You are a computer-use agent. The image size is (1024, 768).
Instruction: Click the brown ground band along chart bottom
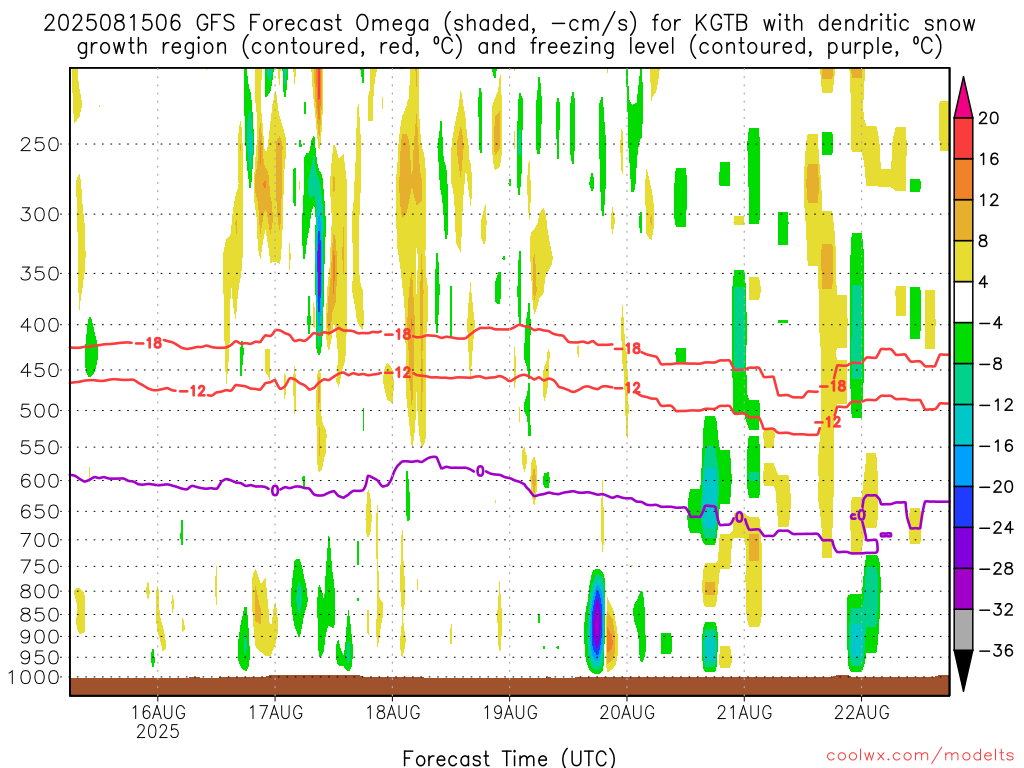point(509,686)
